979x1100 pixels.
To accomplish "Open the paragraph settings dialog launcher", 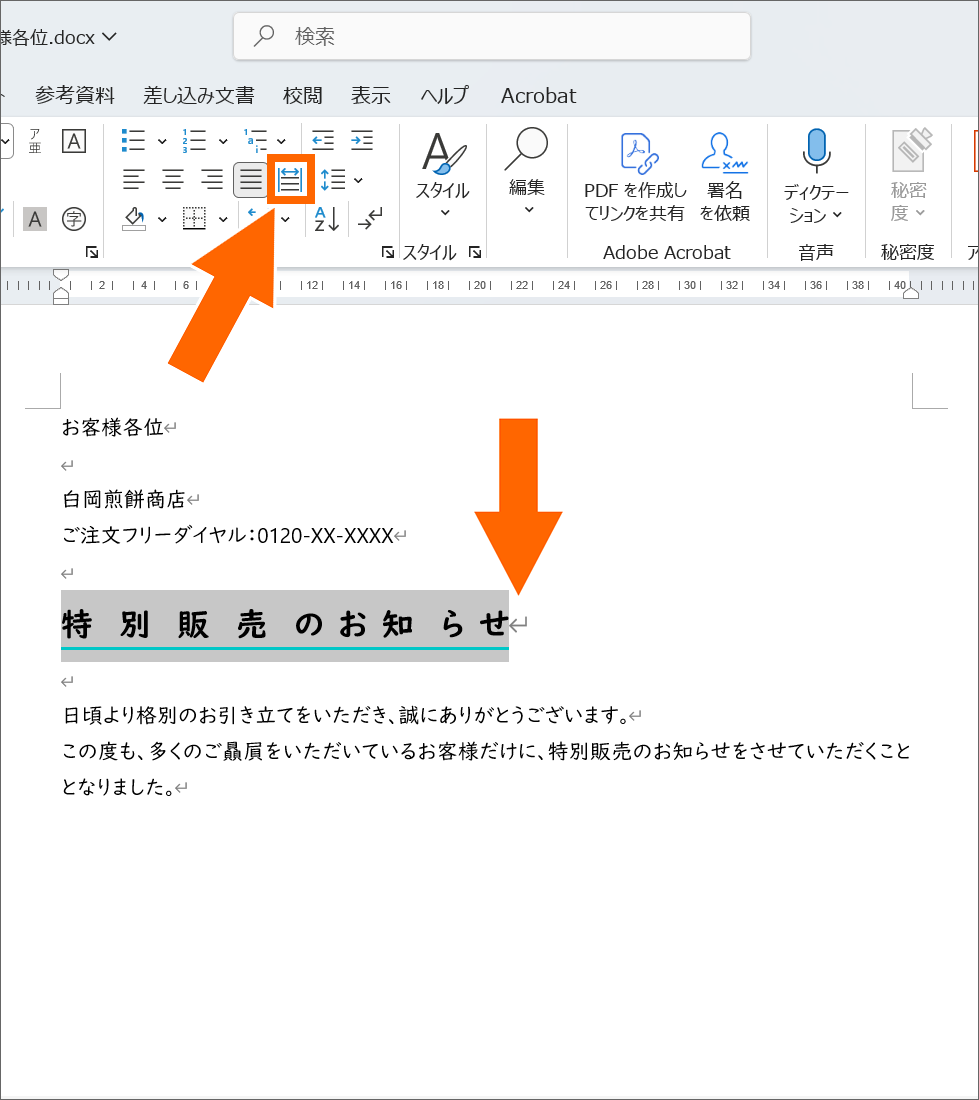I will tap(388, 253).
